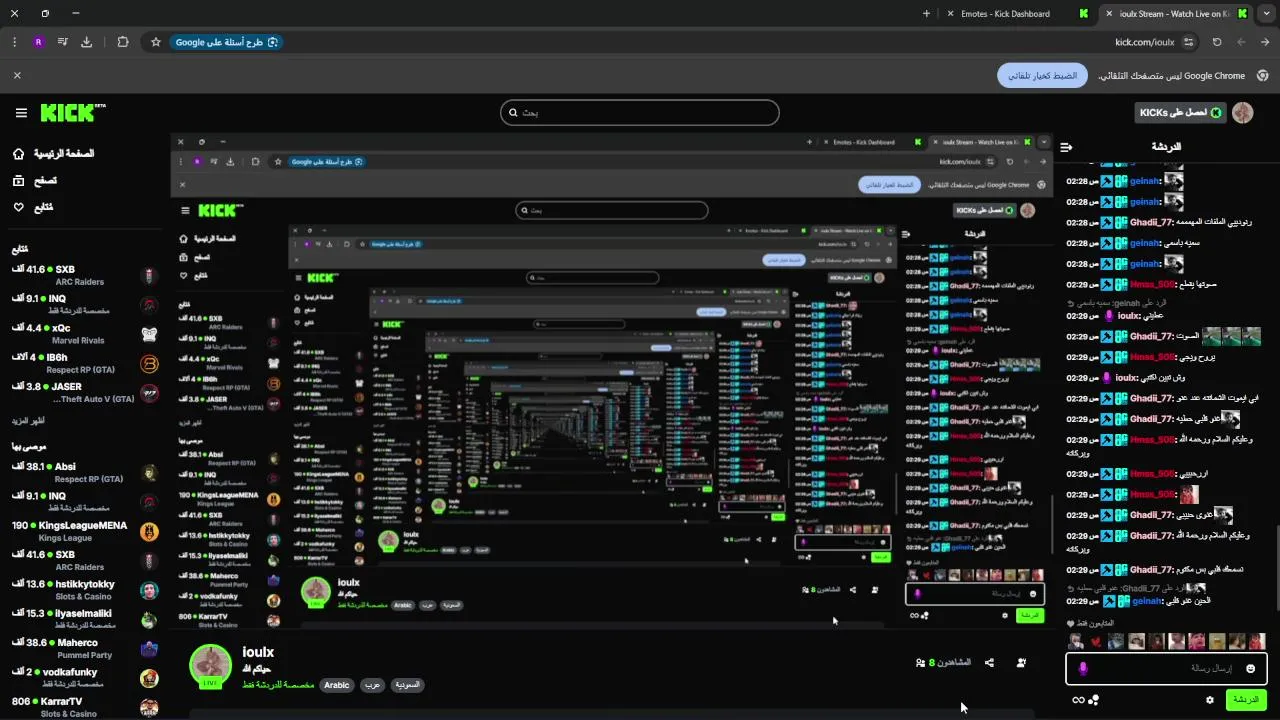Open Absi recommended channel
The width and height of the screenshot is (1280, 720).
pyautogui.click(x=85, y=472)
